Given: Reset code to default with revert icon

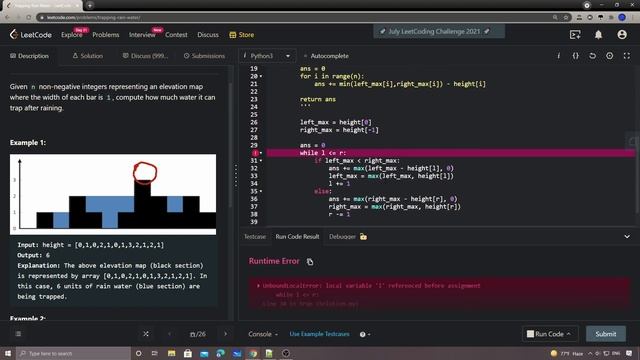Looking at the screenshot, I should [592, 56].
